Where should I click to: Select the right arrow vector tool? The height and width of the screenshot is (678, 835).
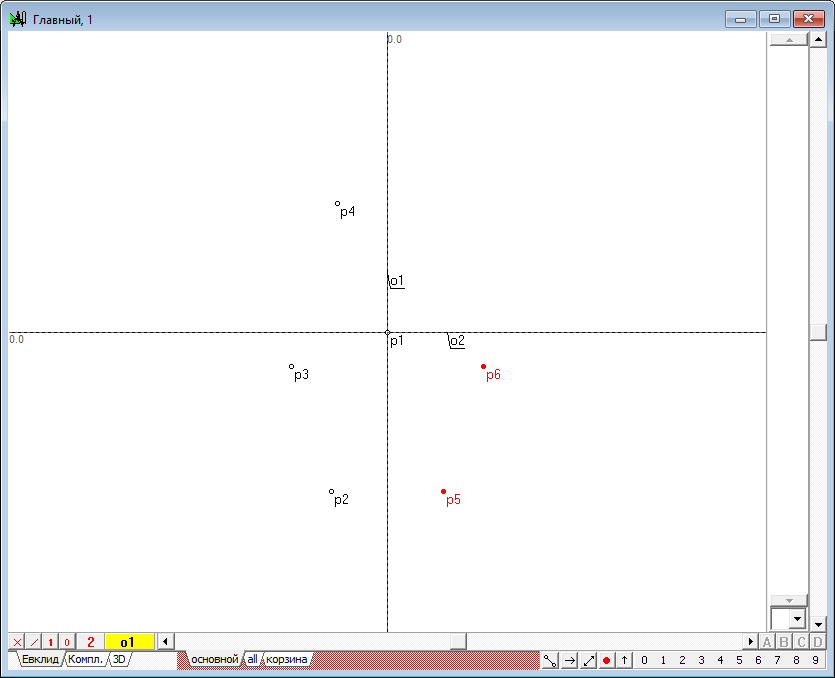click(x=569, y=660)
